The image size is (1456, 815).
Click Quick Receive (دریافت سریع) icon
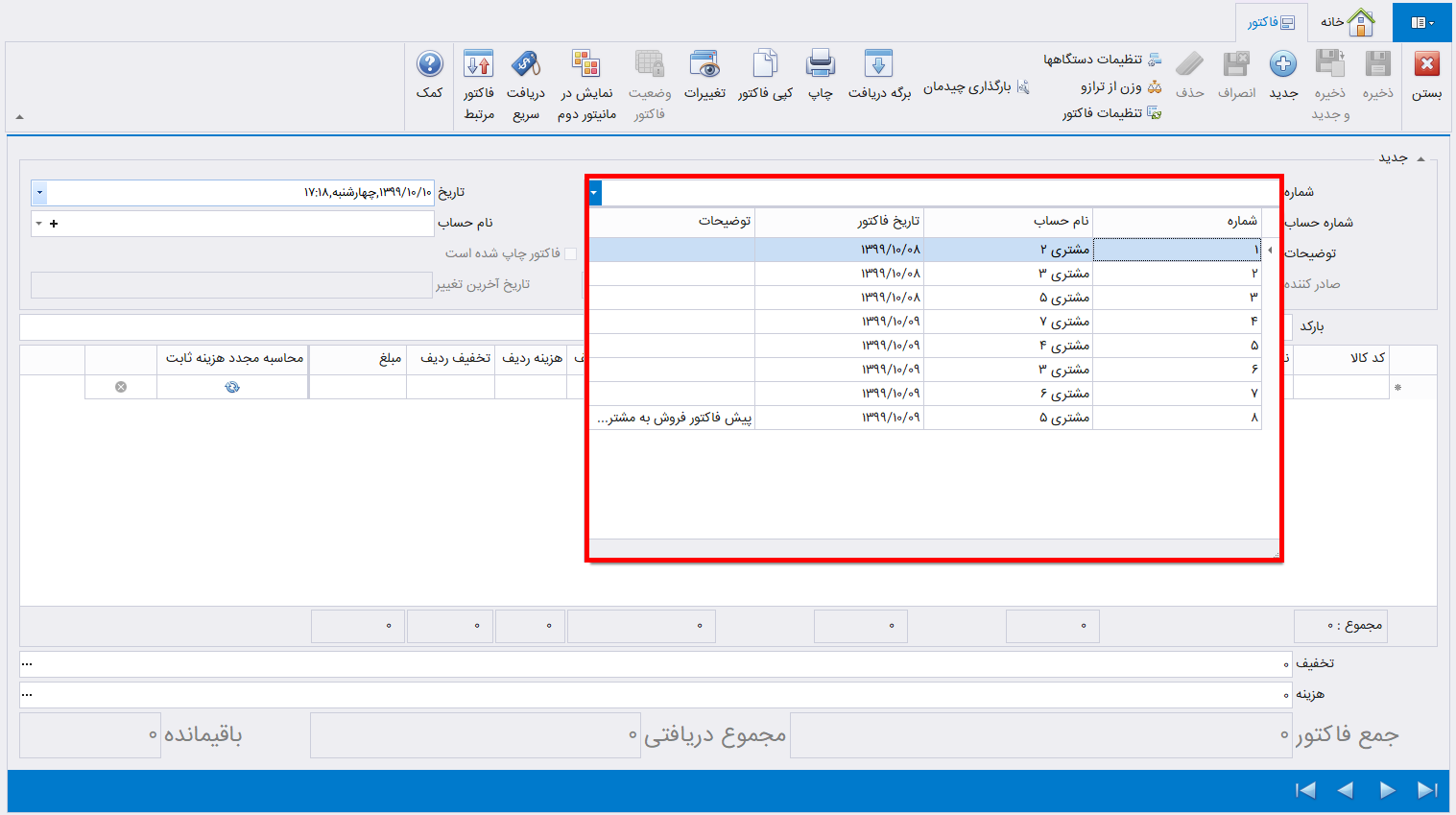tap(526, 65)
